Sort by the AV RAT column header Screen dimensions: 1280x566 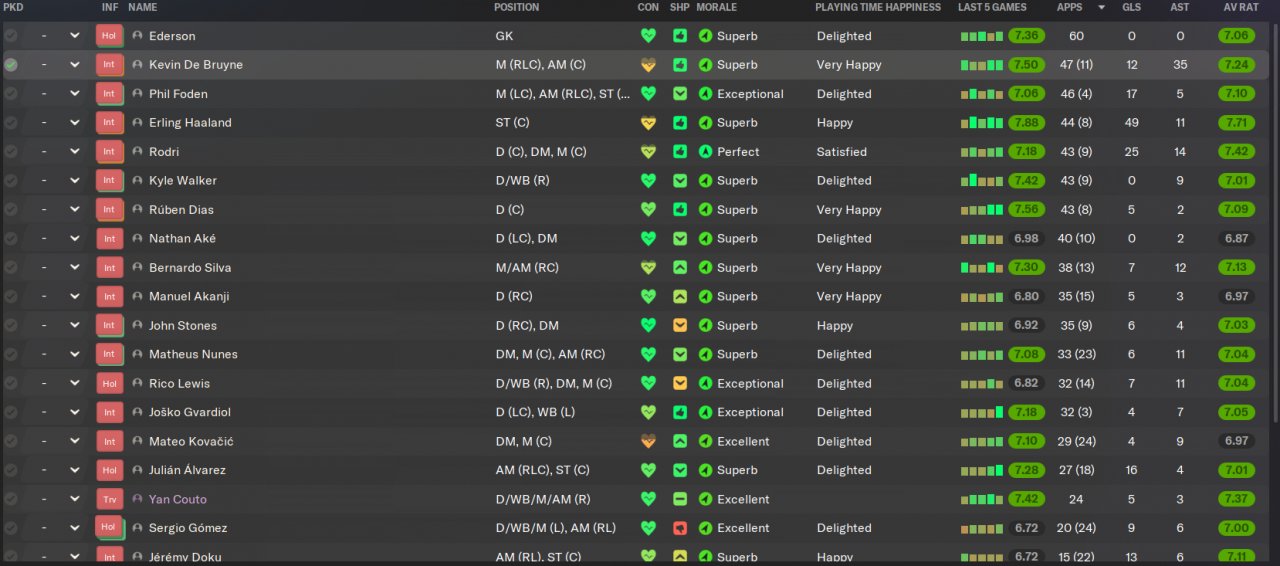pyautogui.click(x=1240, y=7)
